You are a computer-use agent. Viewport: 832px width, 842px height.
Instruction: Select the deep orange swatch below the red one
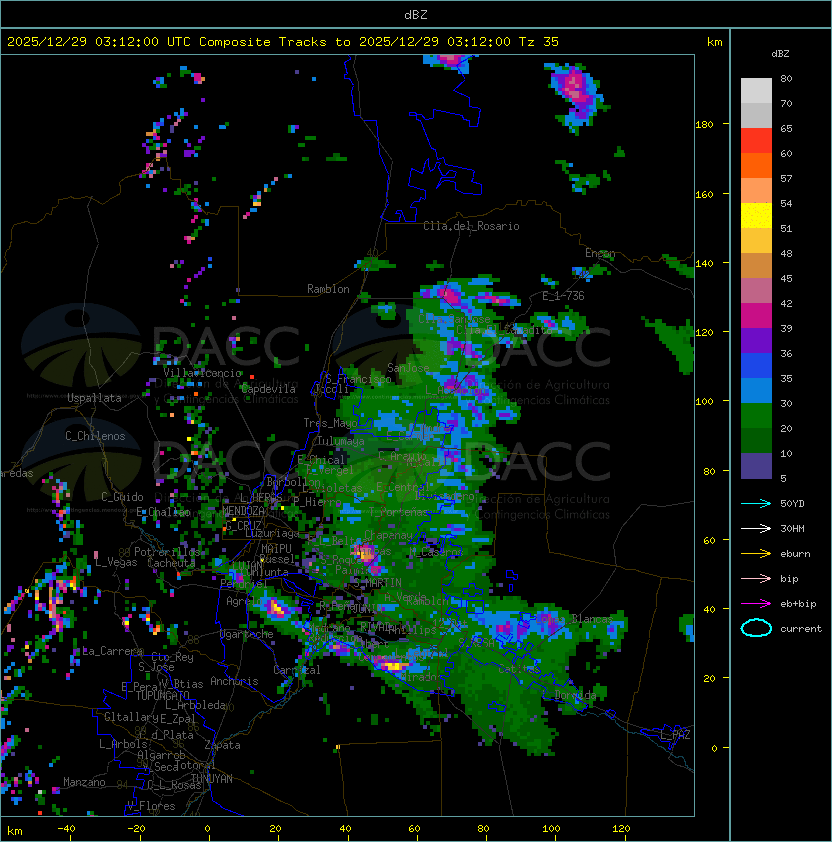point(756,166)
